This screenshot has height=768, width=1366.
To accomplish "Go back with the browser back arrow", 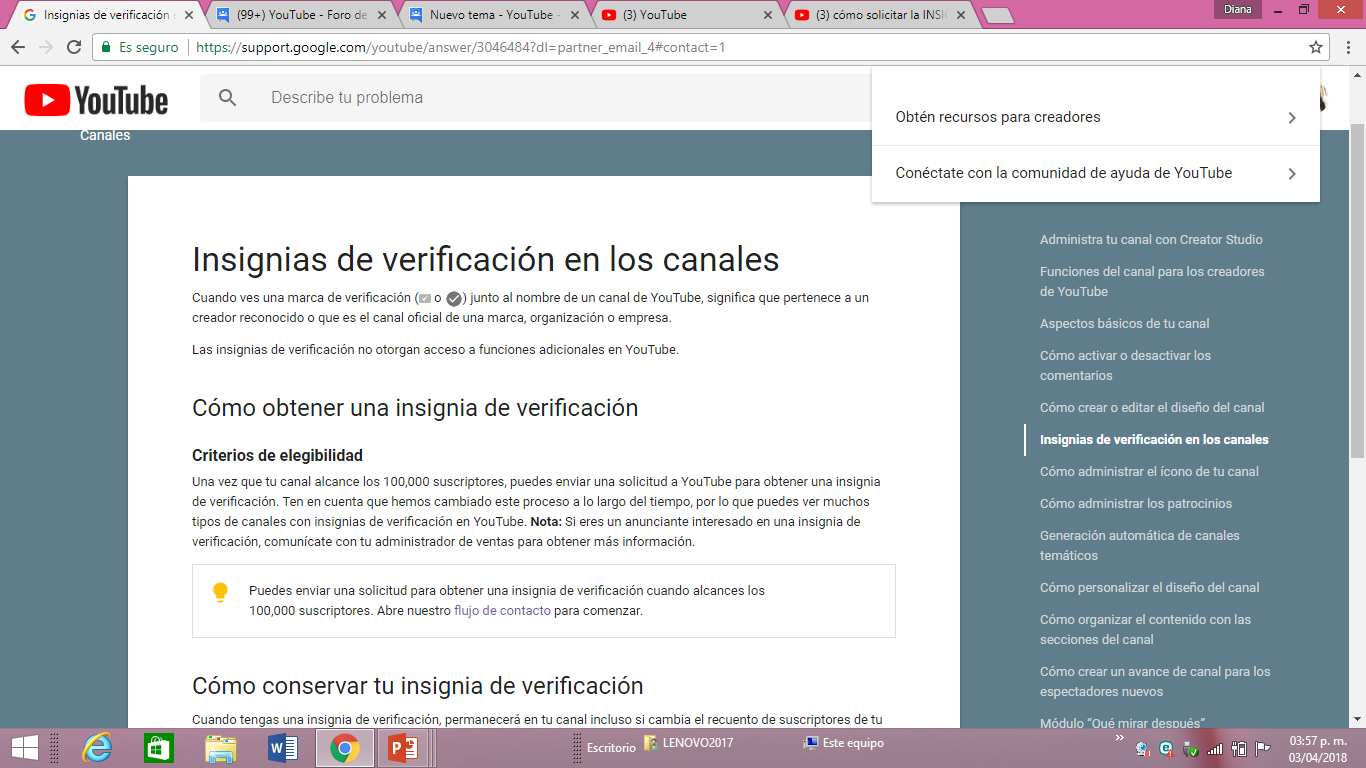I will click(x=18, y=47).
